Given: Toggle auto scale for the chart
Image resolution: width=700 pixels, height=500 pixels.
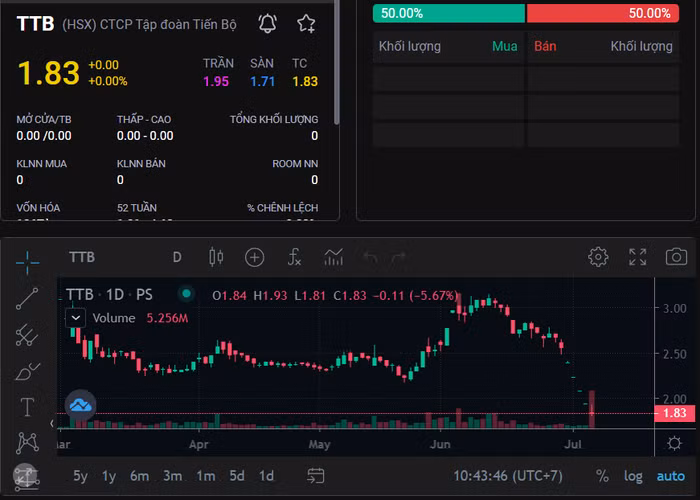Looking at the screenshot, I should (670, 476).
